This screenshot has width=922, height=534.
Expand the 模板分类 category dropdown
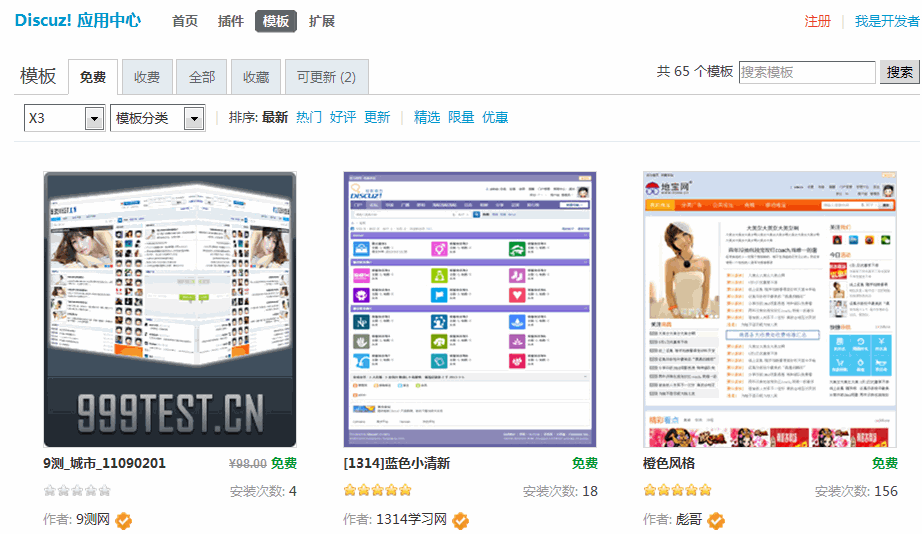tap(157, 118)
